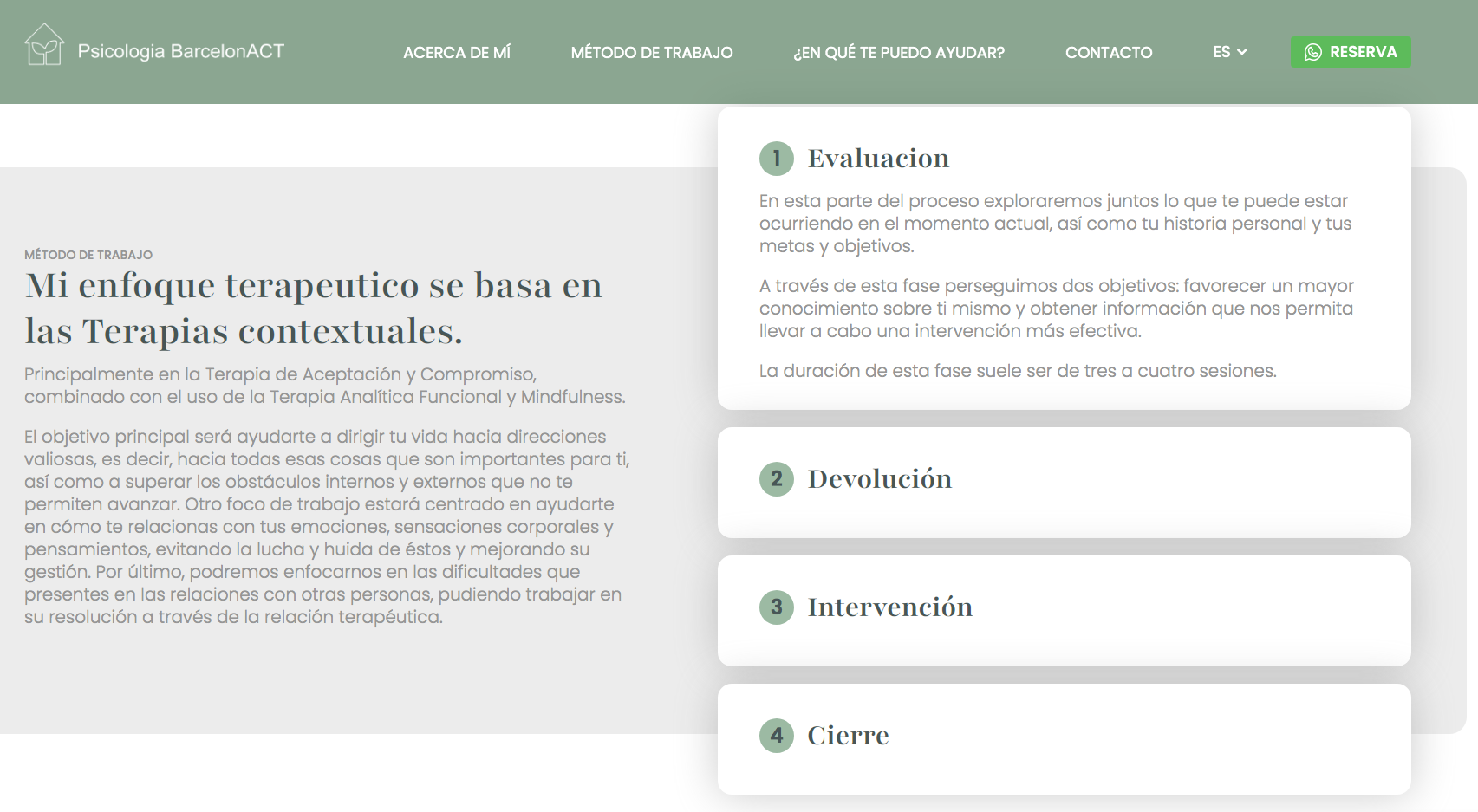Open the ACERCA DE MÍ menu item
The image size is (1478, 812).
tap(456, 52)
